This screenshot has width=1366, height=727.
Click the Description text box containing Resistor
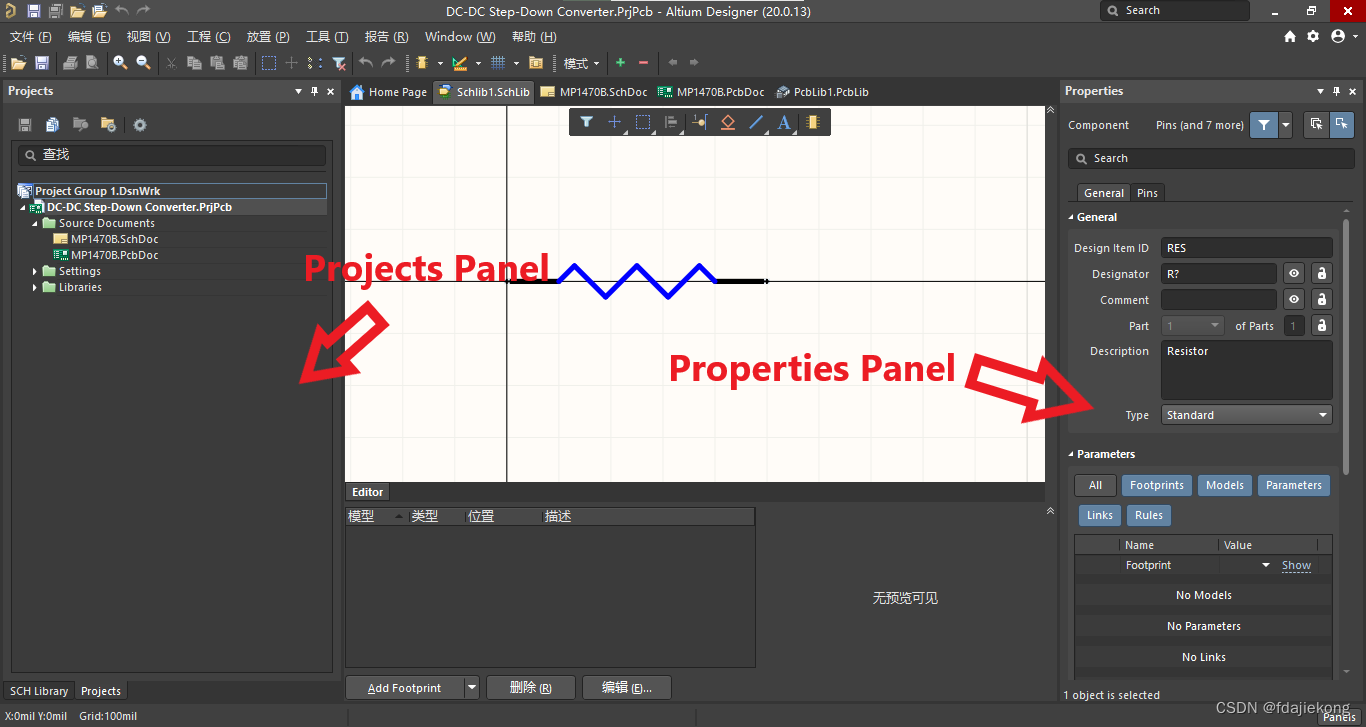point(1247,370)
